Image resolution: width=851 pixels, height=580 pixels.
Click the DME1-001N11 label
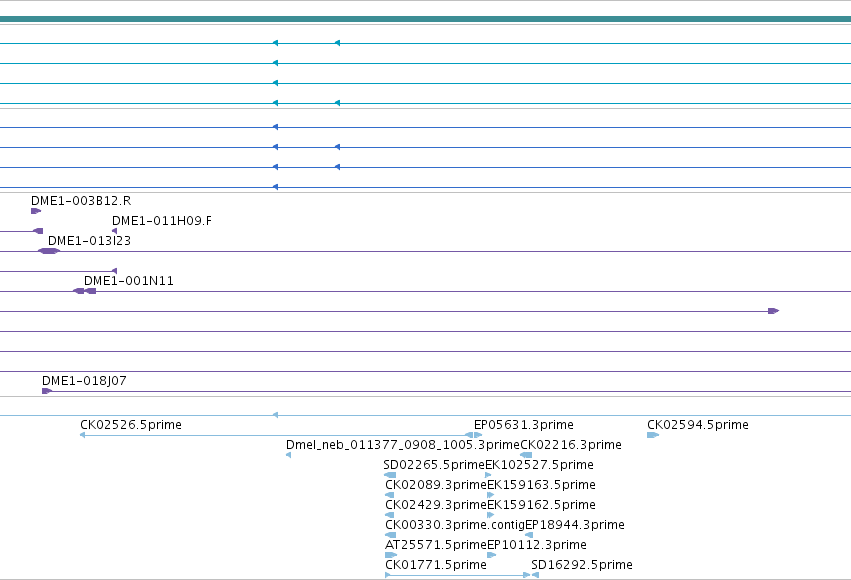tap(129, 281)
